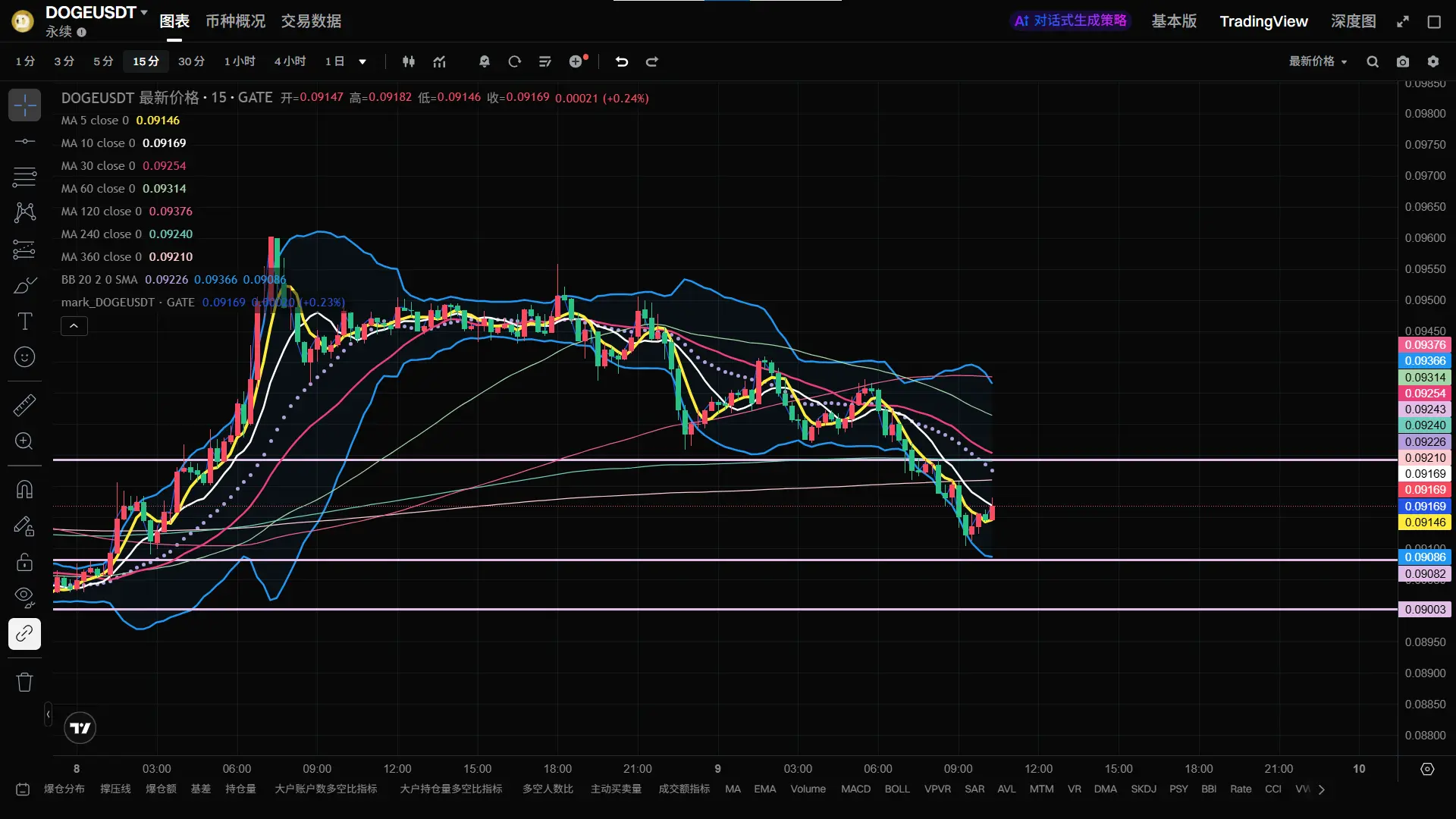Expand the timeframe dropdown arrow
1456x819 pixels.
click(x=362, y=61)
